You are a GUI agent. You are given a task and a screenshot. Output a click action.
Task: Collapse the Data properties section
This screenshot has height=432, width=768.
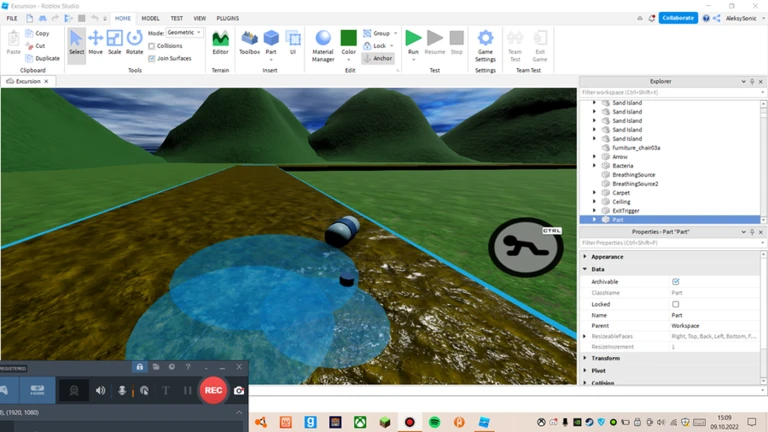(x=585, y=269)
